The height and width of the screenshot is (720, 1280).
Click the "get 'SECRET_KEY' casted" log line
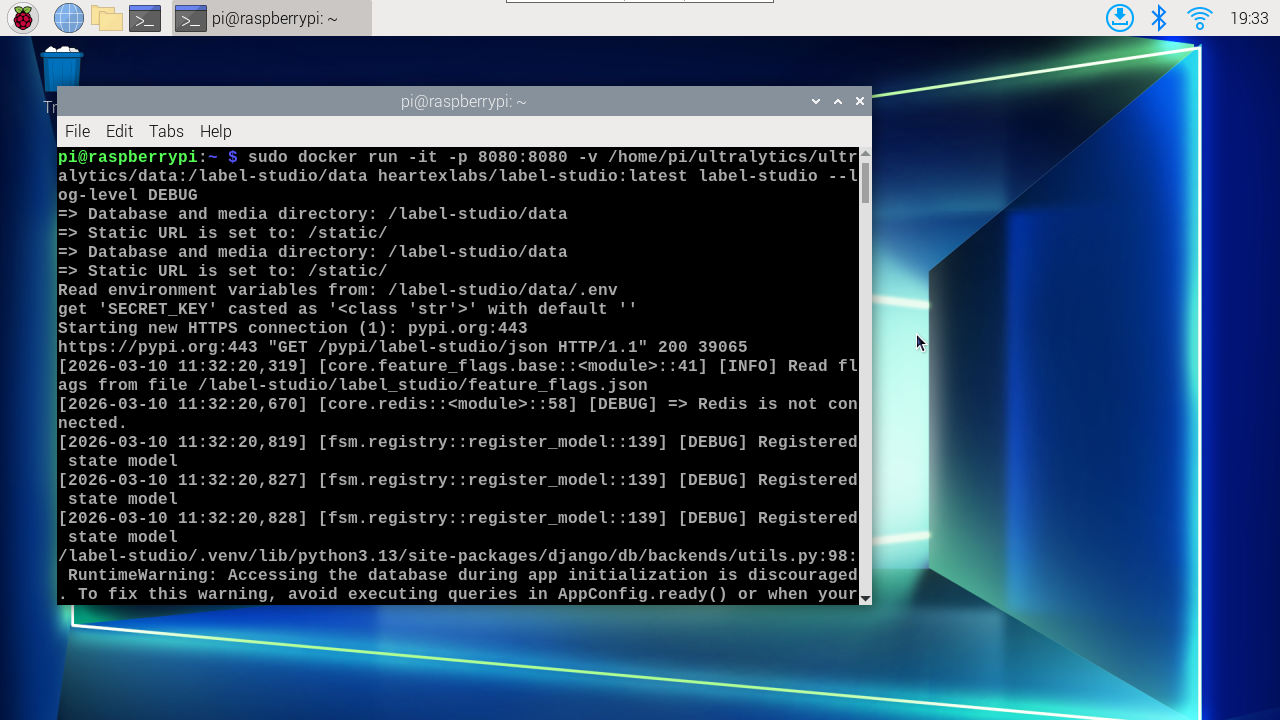348,309
